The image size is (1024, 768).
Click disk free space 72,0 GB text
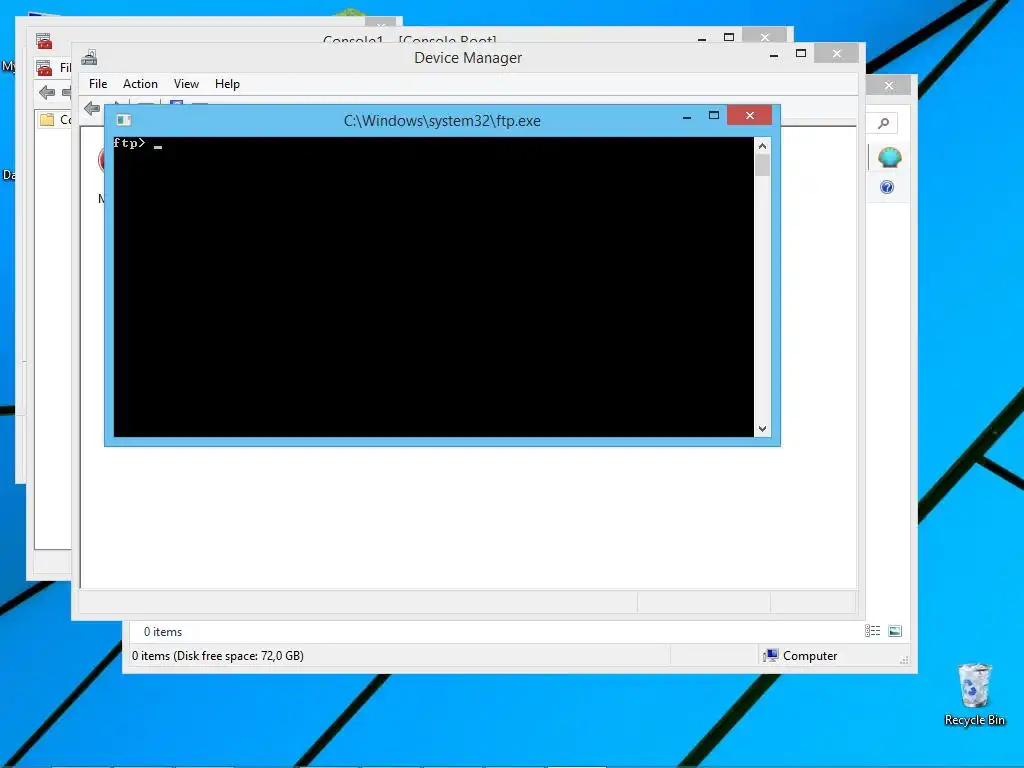pyautogui.click(x=217, y=656)
